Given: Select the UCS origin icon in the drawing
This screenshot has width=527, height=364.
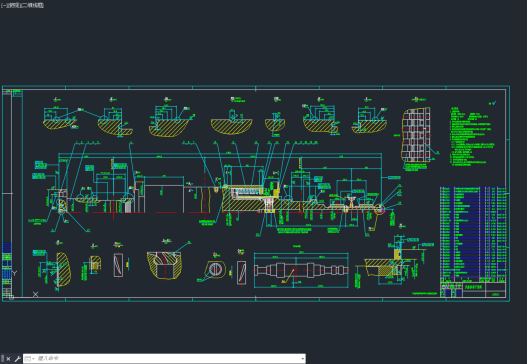Looking at the screenshot, I should tap(11, 297).
